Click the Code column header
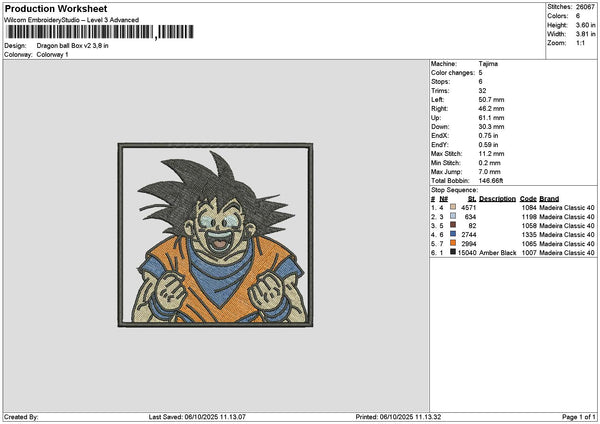The width and height of the screenshot is (600, 424). 528,198
